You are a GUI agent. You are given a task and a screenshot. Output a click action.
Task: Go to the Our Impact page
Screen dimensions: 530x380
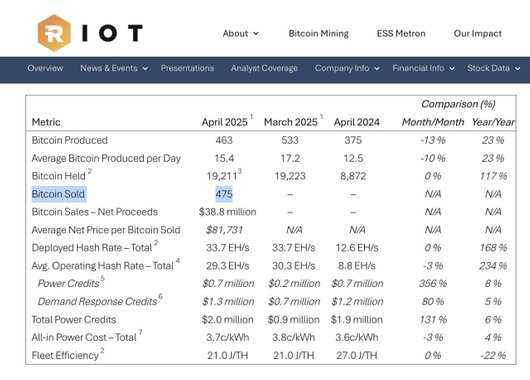point(477,33)
